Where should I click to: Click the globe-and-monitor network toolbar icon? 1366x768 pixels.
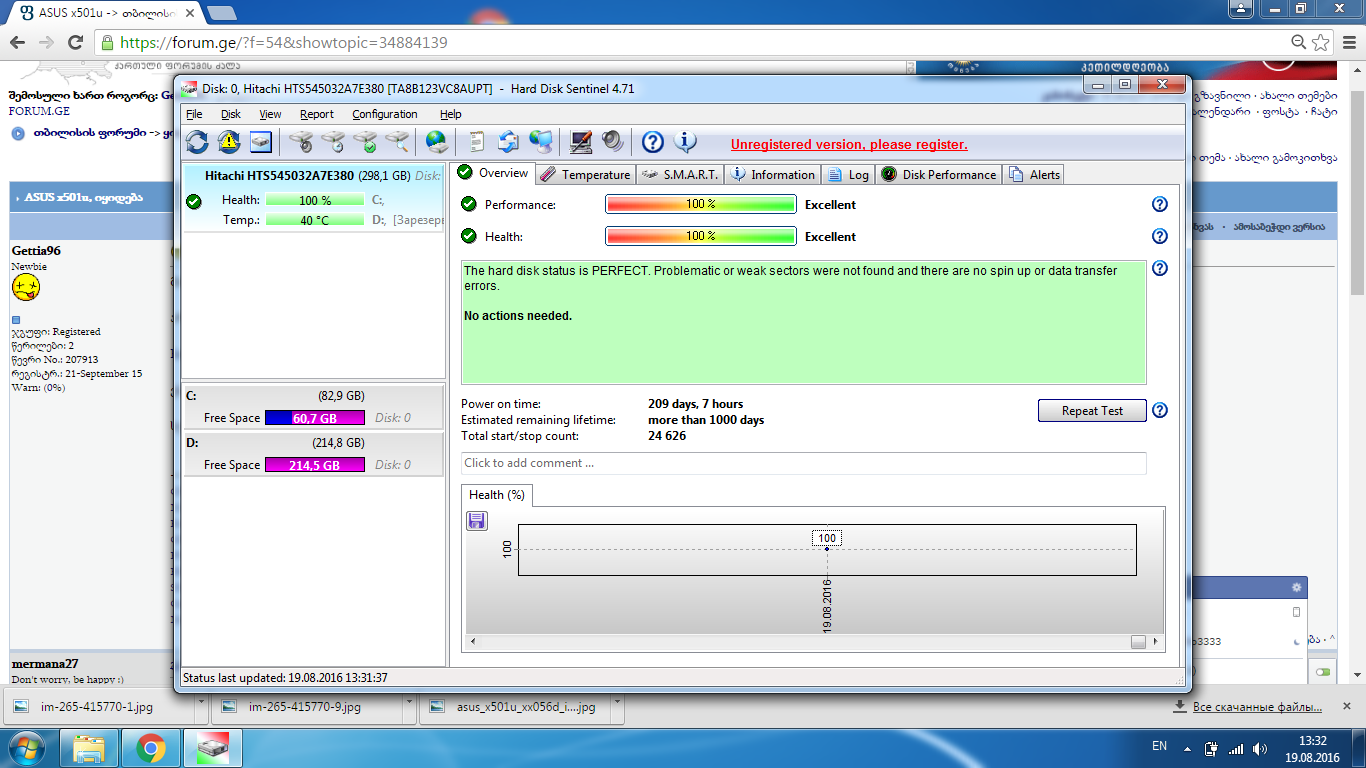541,142
